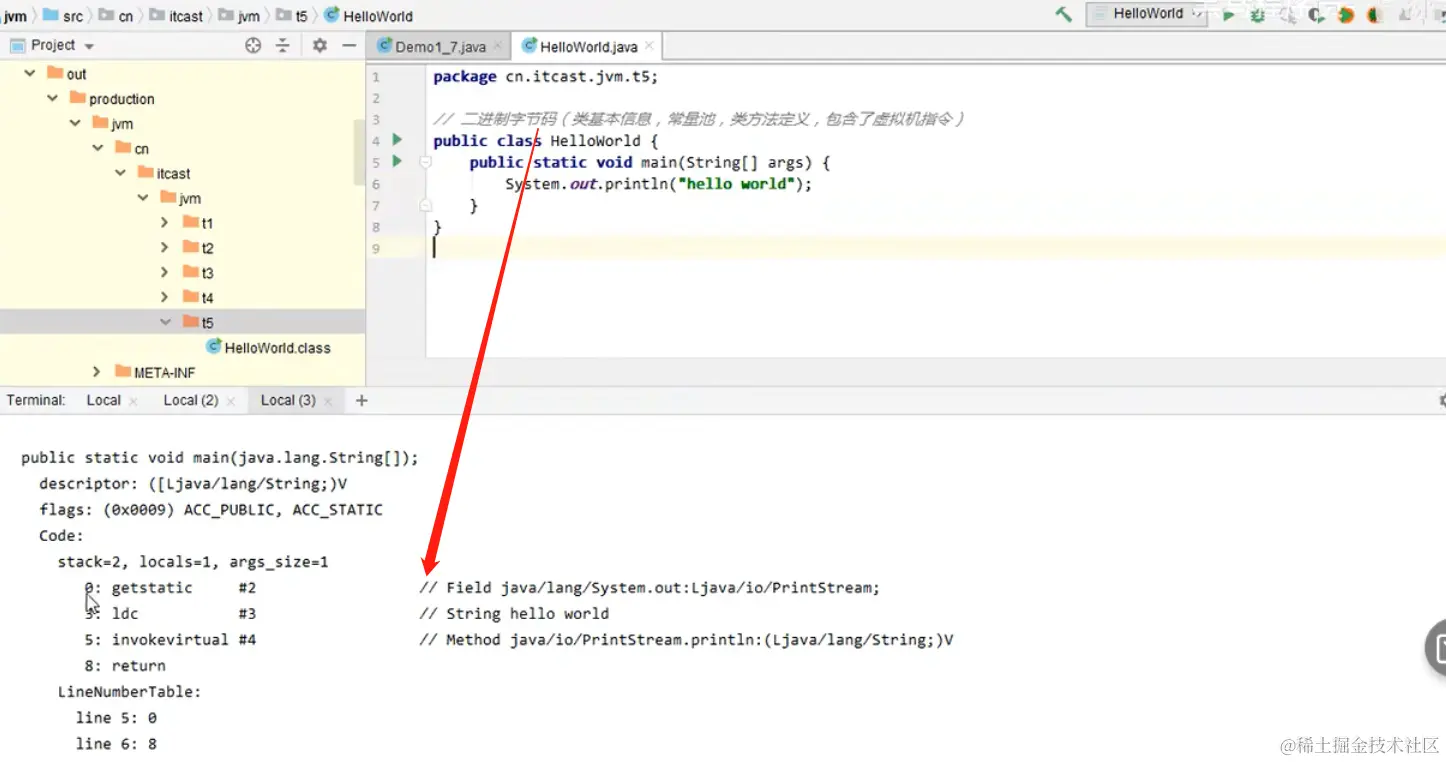The width and height of the screenshot is (1446, 762).
Task: Select the META-INF folder in tree
Action: (155, 372)
